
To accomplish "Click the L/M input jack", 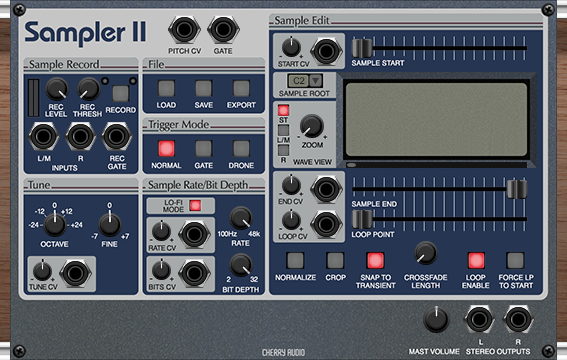I will [x=43, y=137].
